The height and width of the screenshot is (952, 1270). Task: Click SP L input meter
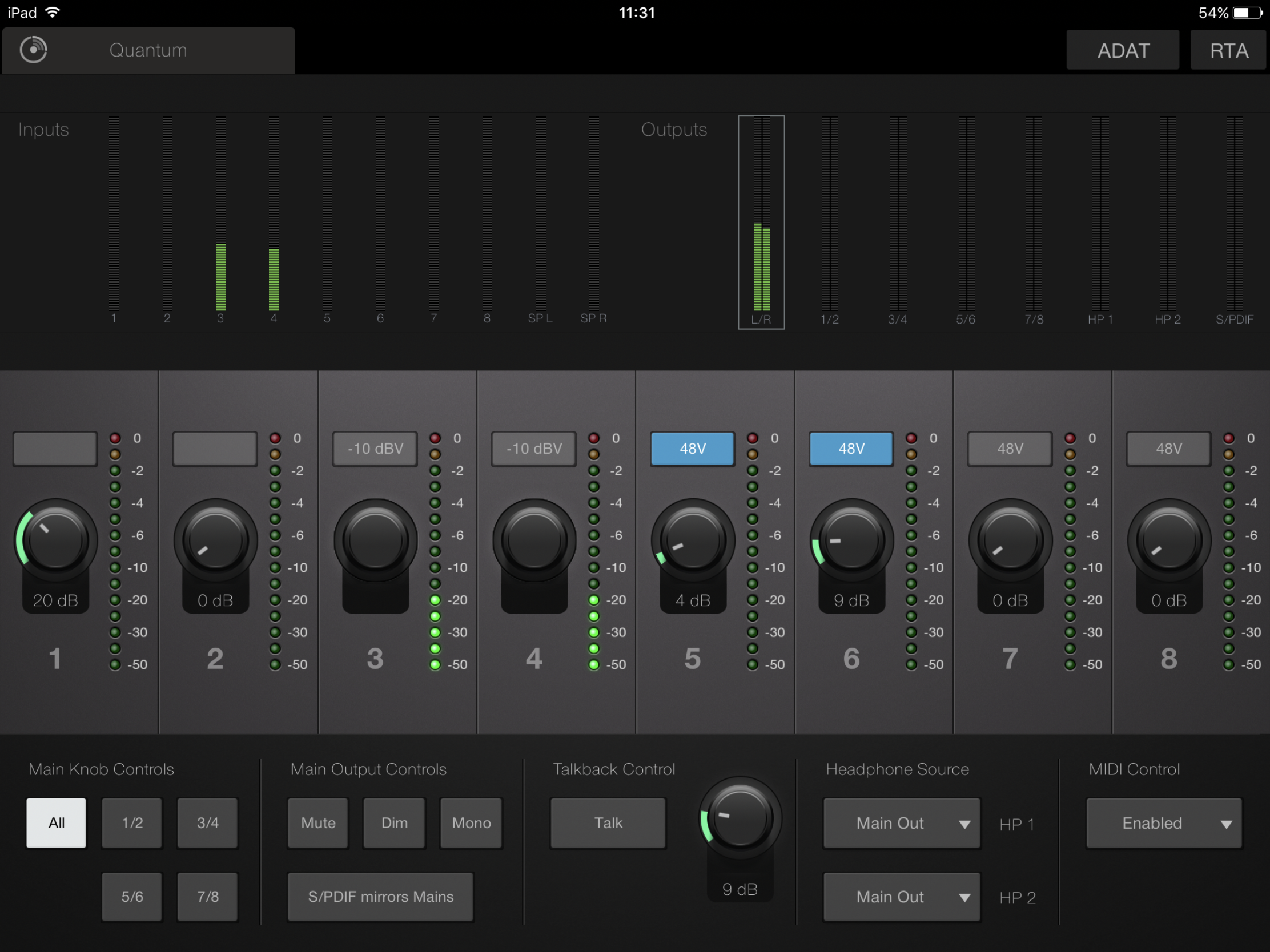(x=540, y=214)
